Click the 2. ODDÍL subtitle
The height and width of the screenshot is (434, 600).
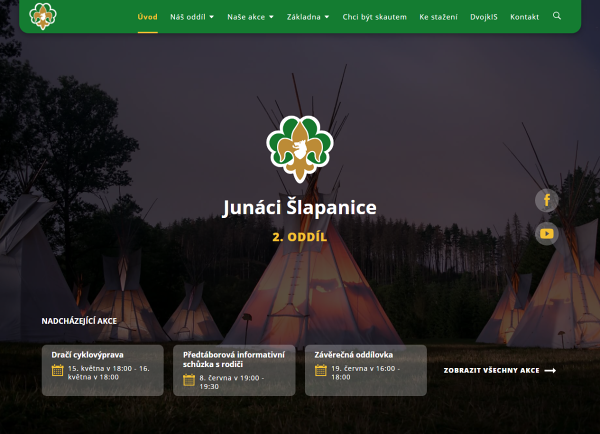coord(300,237)
